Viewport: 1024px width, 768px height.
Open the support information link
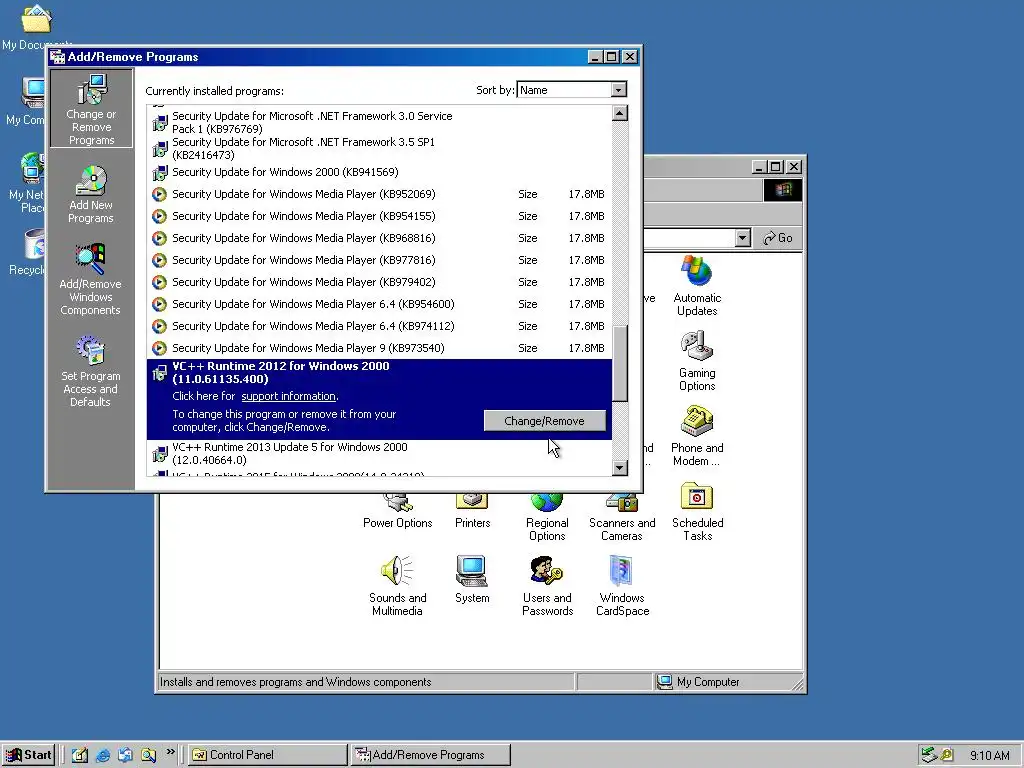coord(289,396)
